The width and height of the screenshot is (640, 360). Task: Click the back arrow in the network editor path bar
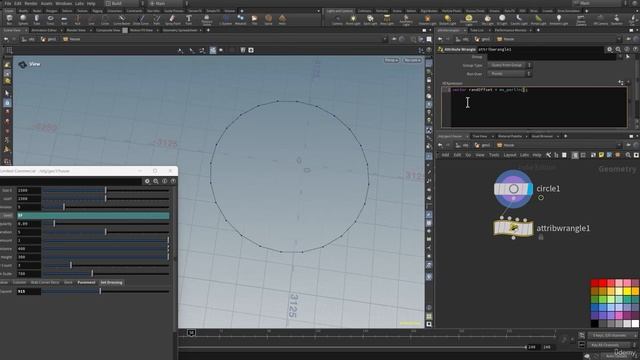[440, 145]
